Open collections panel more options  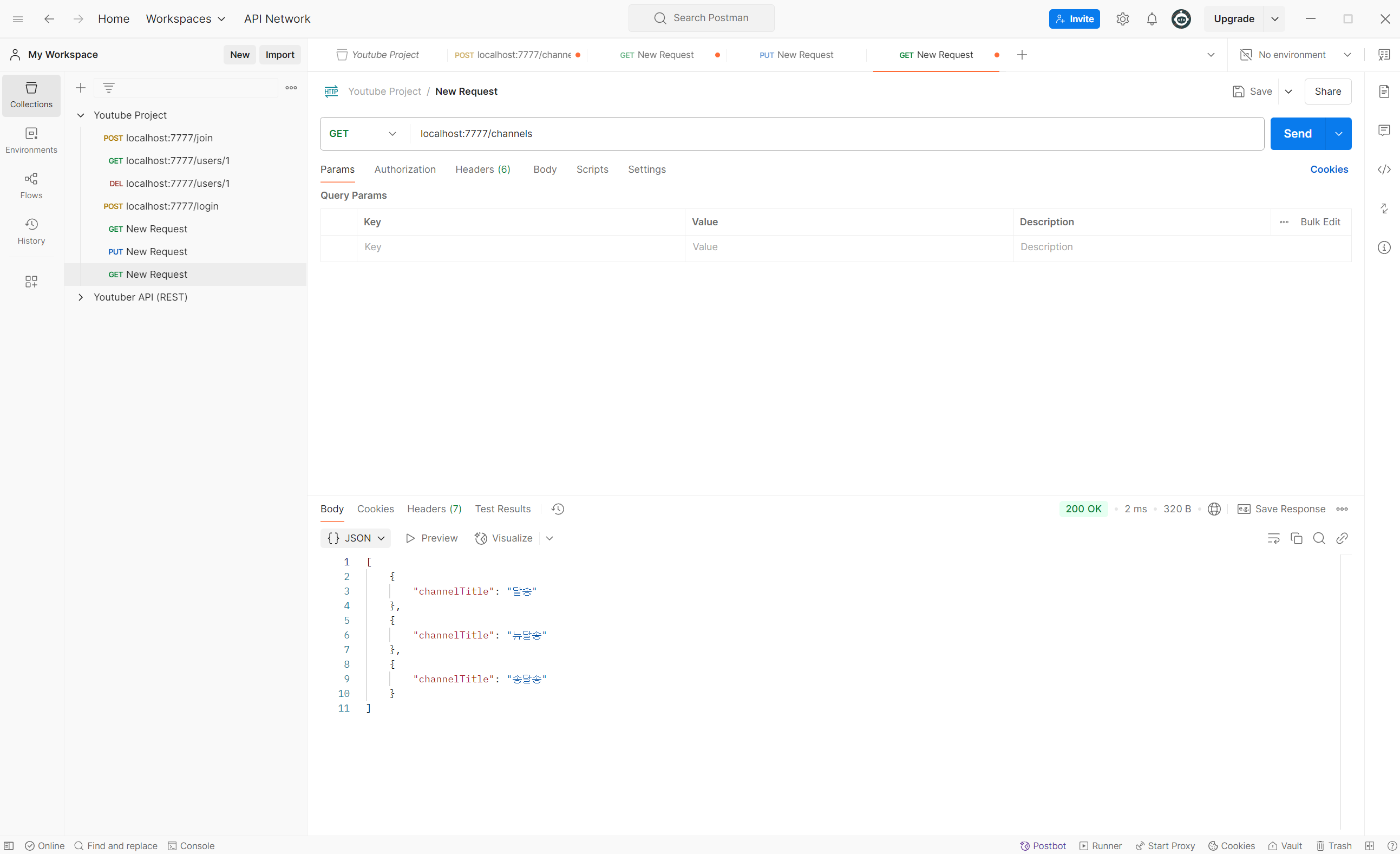[x=291, y=88]
